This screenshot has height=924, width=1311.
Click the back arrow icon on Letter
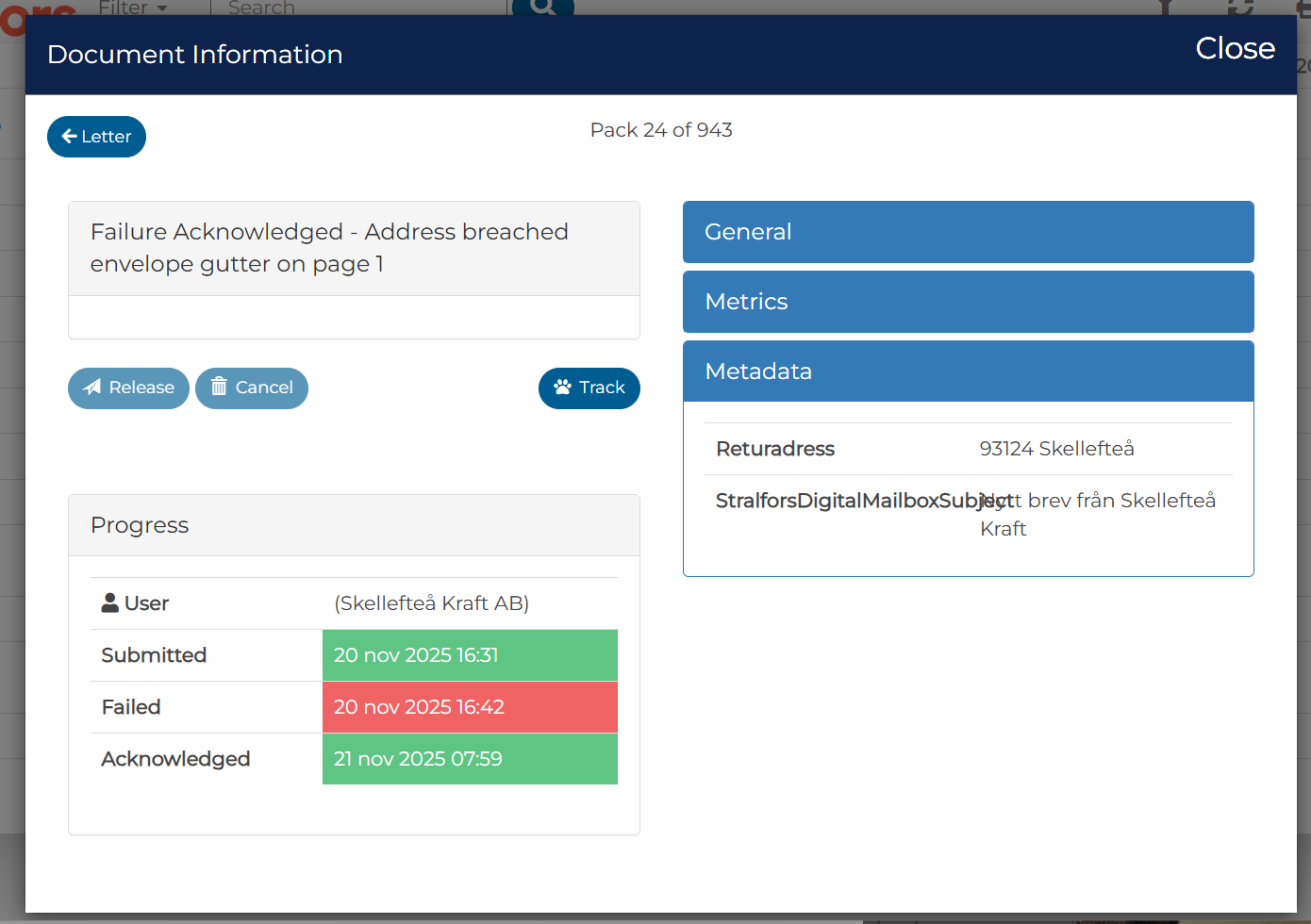(69, 137)
